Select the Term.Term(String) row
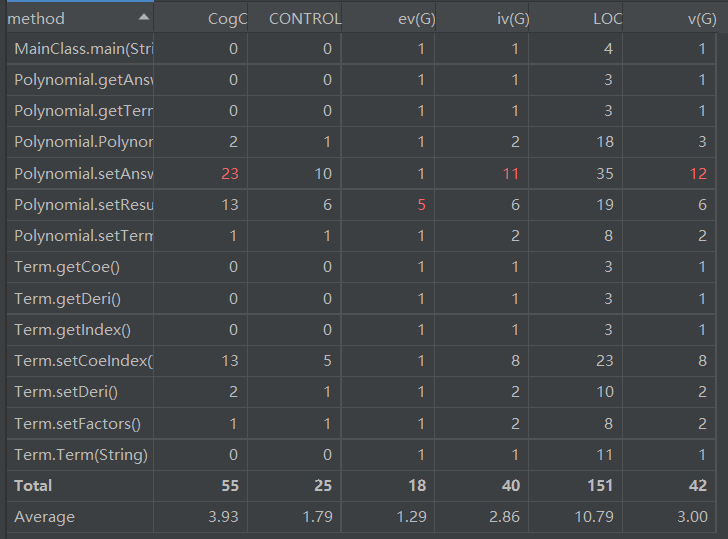 tap(361, 455)
